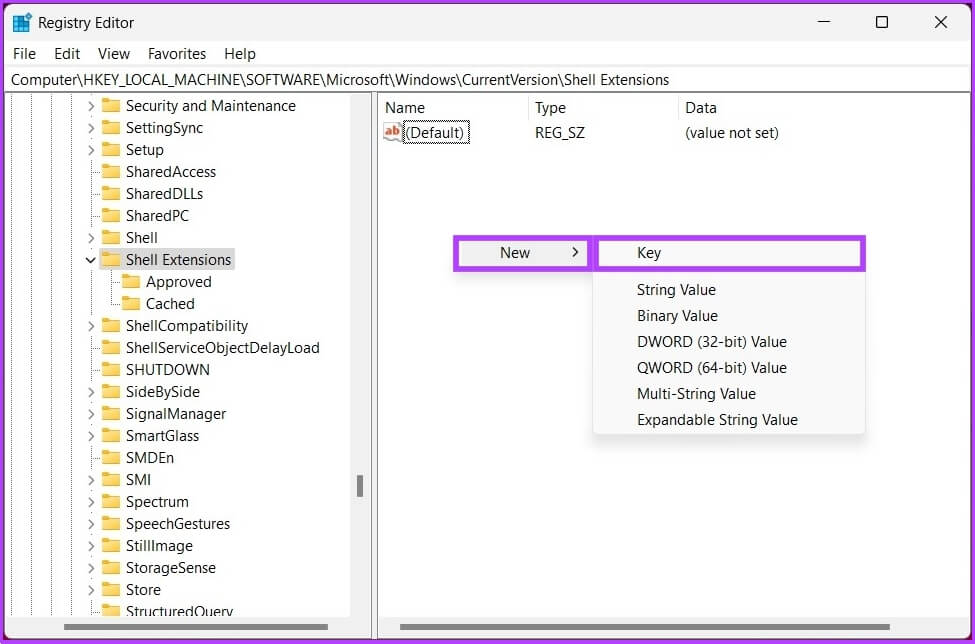Expand the SideBySide key arrow
Viewport: 975px width, 644px height.
pos(91,392)
